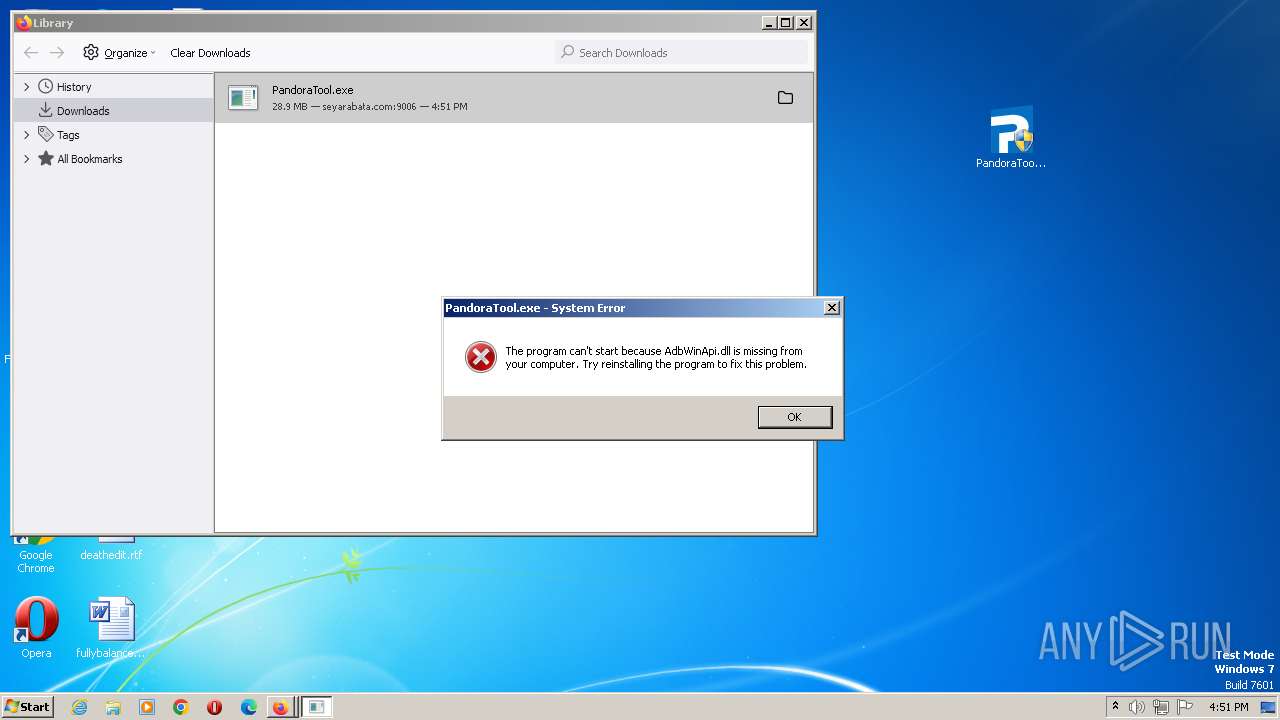Image resolution: width=1280 pixels, height=720 pixels.
Task: Select History in the sidebar
Action: pyautogui.click(x=74, y=87)
